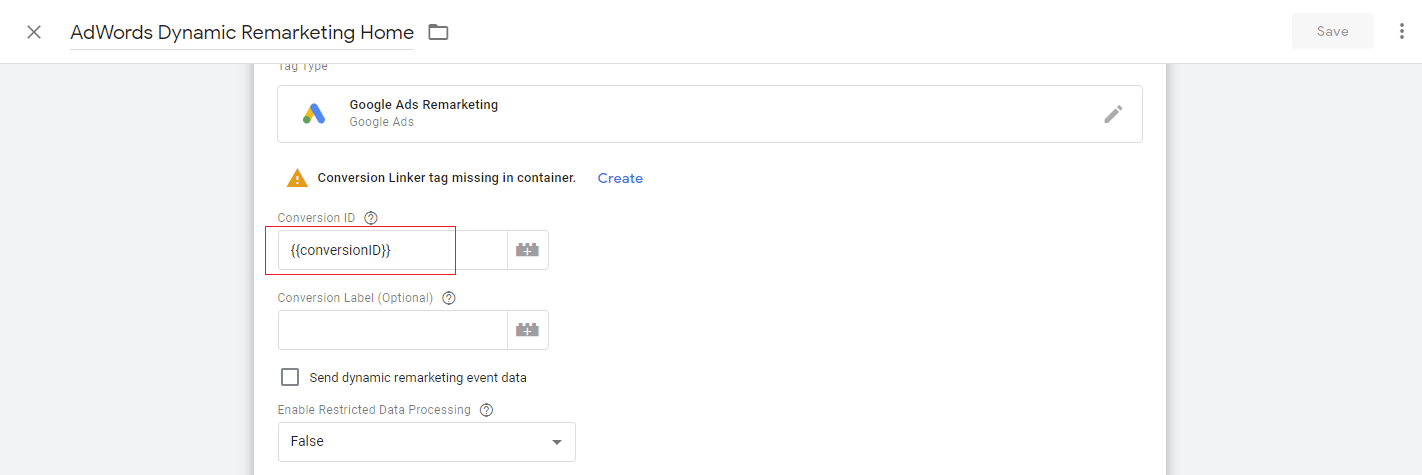
Task: Open the Conversion ID help tooltip icon
Action: (371, 218)
